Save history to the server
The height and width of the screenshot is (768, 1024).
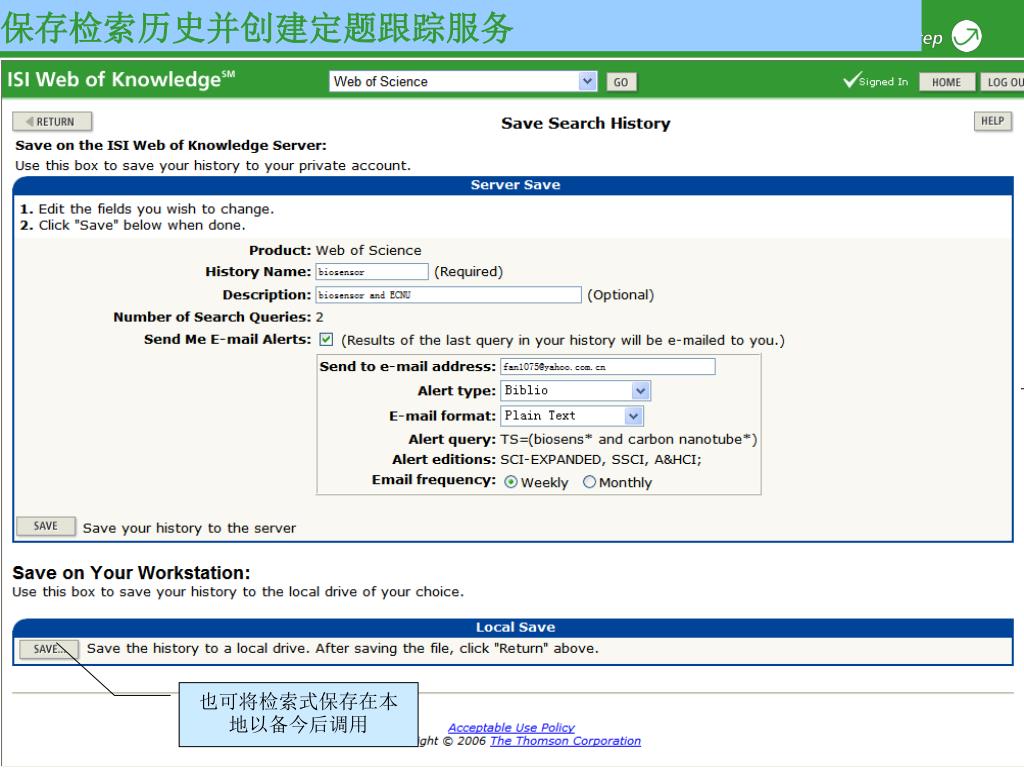tap(46, 526)
